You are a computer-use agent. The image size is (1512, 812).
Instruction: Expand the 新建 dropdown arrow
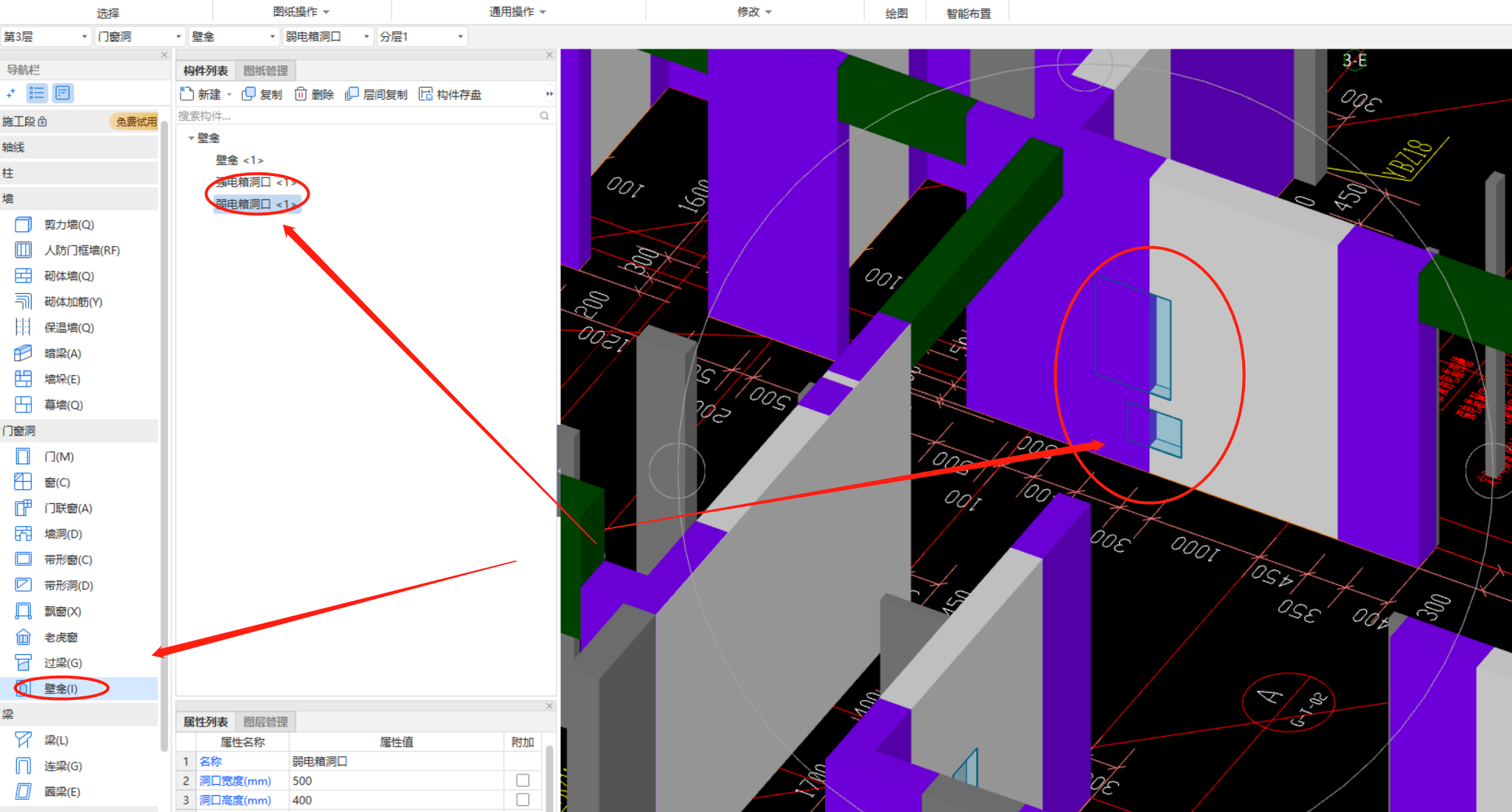(x=229, y=95)
